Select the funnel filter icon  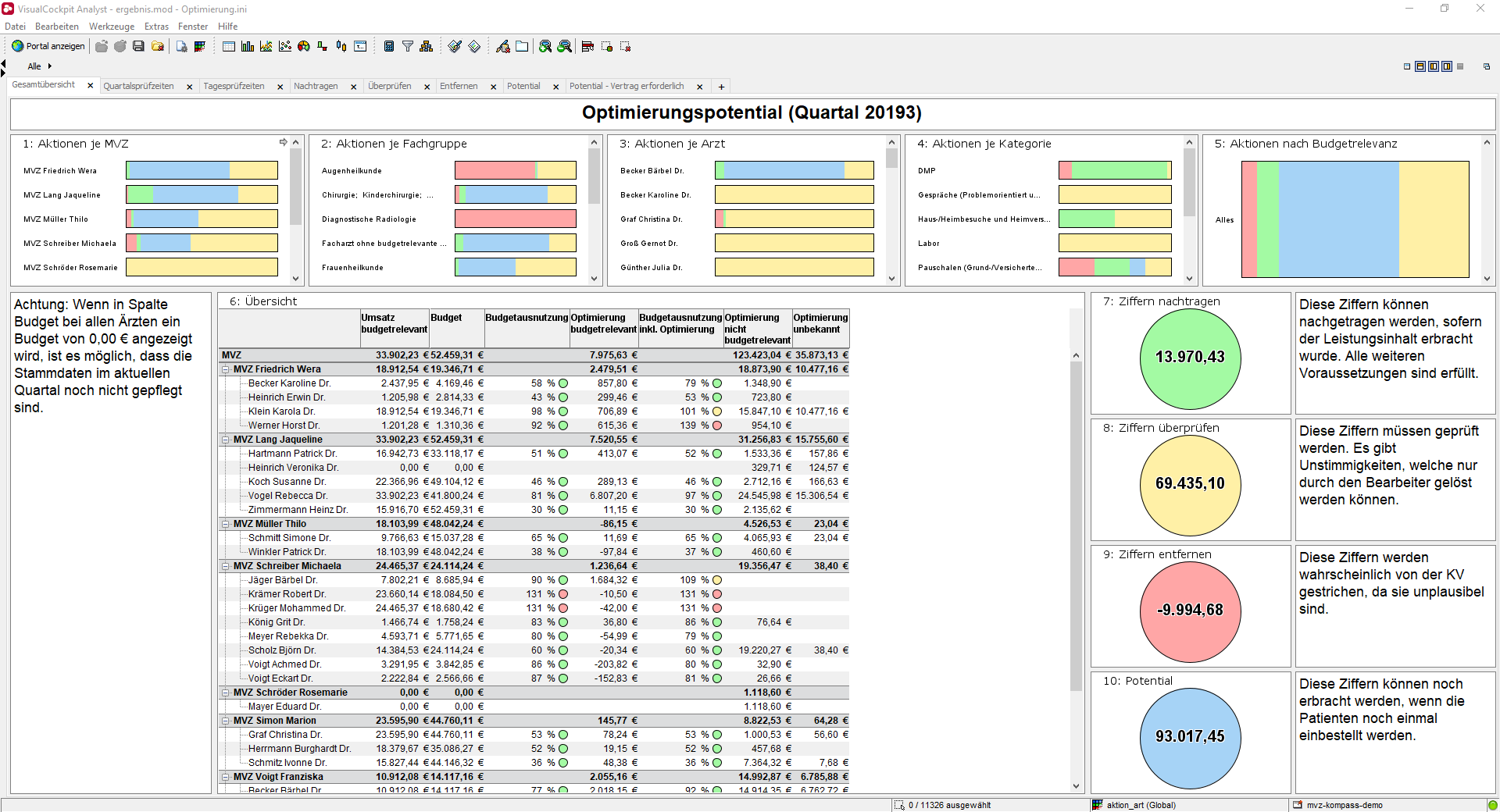pos(408,46)
